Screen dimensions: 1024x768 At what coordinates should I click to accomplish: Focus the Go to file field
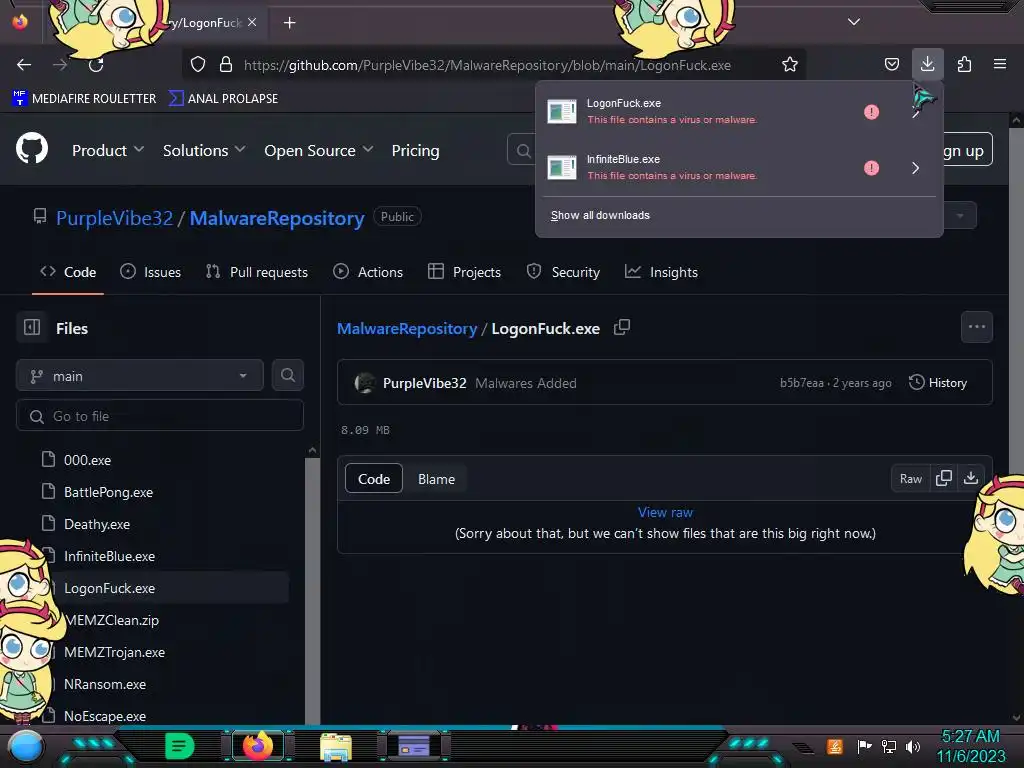pyautogui.click(x=160, y=416)
